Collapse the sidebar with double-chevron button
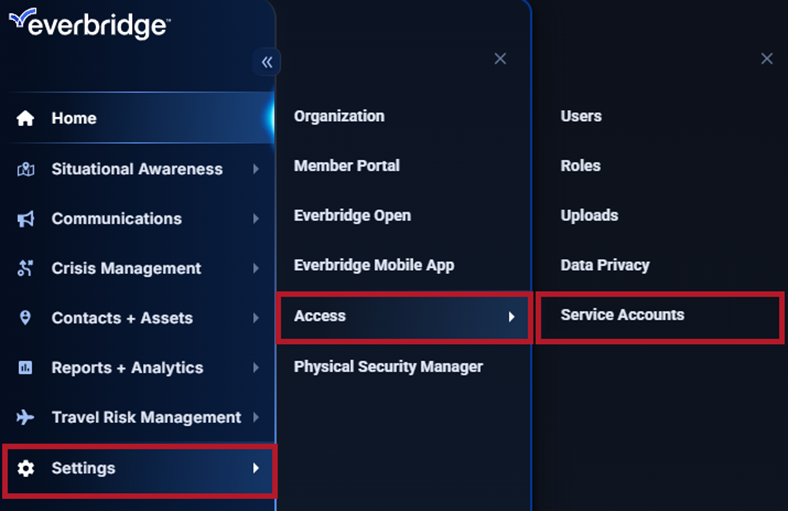This screenshot has height=511, width=788. pos(267,62)
